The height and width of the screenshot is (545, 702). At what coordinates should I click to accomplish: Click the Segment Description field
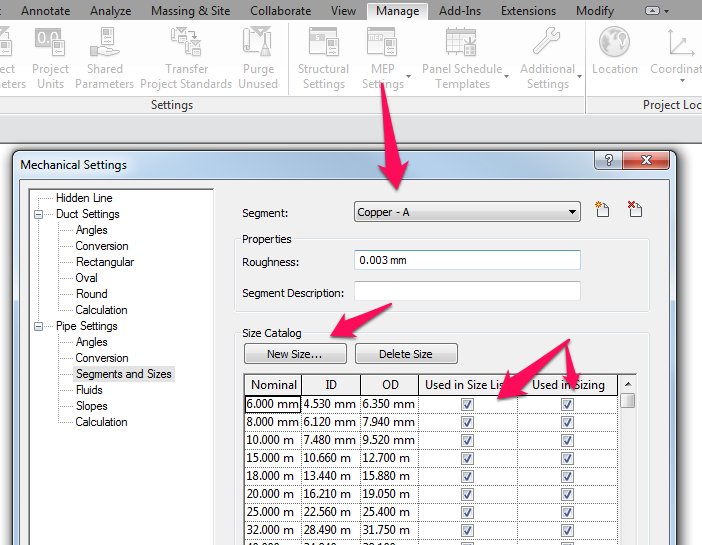(x=467, y=292)
